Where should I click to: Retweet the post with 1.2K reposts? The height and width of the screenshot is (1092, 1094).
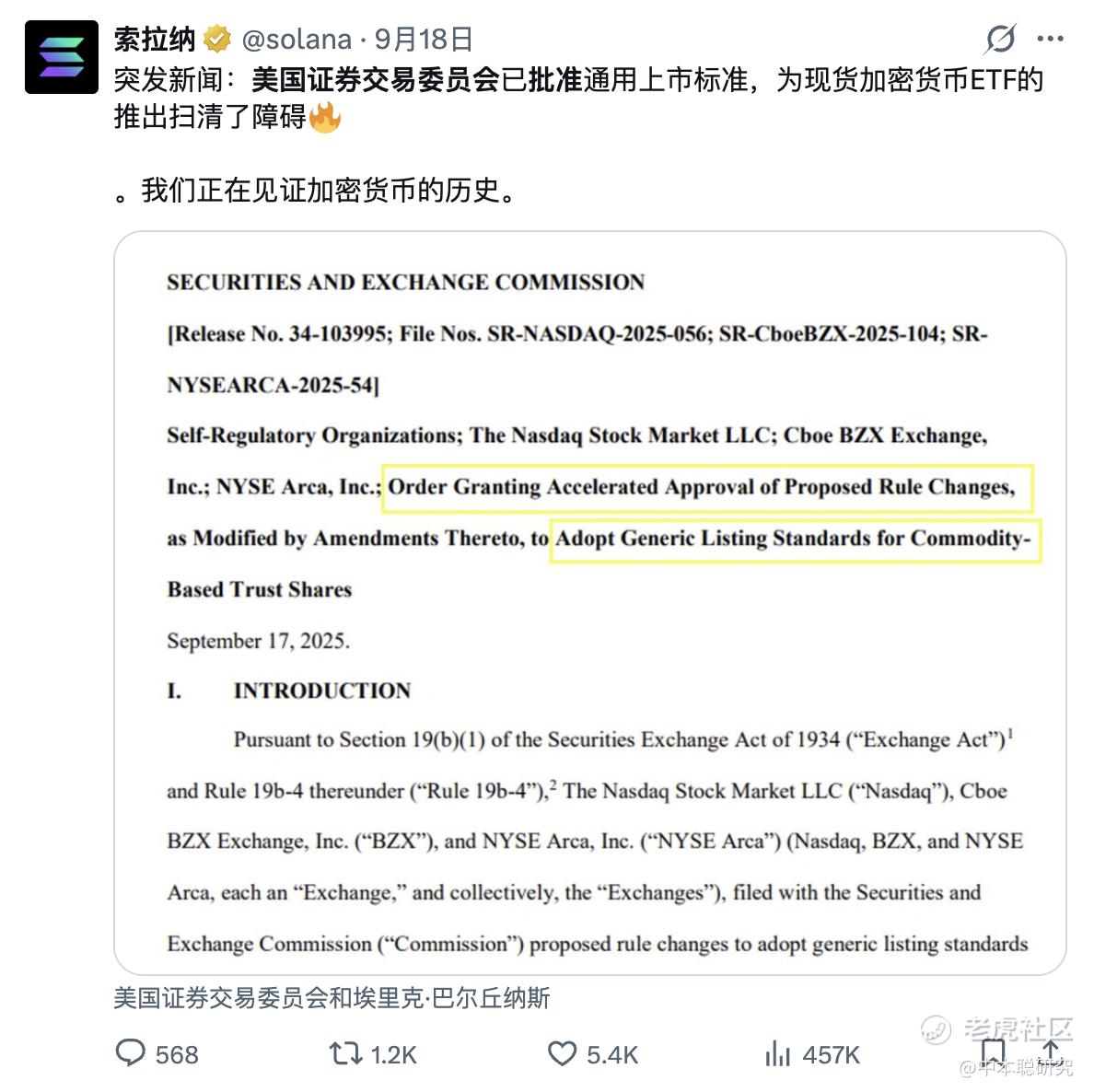pos(345,1053)
